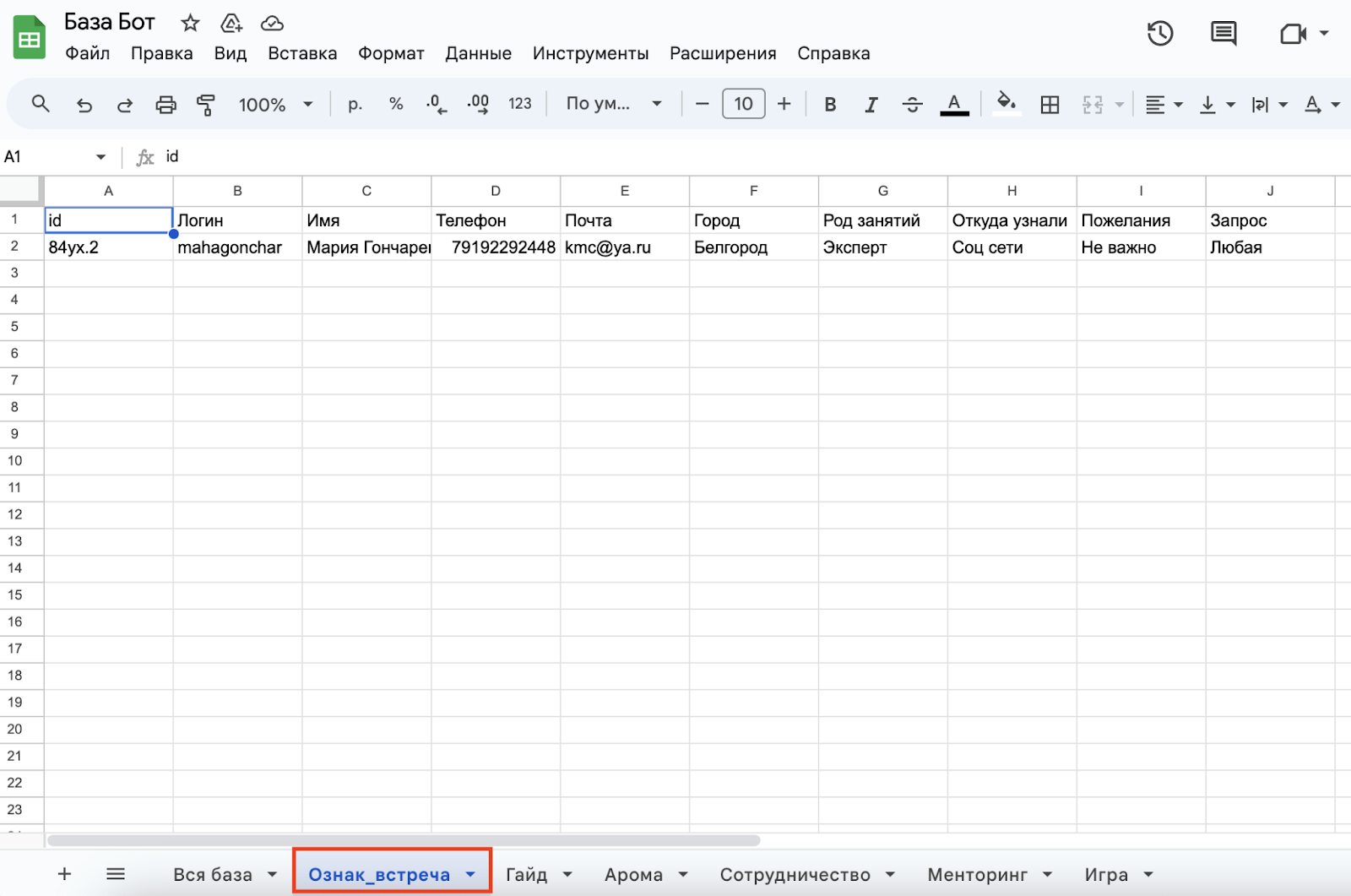Click the print icon
This screenshot has width=1351, height=896.
[x=165, y=105]
